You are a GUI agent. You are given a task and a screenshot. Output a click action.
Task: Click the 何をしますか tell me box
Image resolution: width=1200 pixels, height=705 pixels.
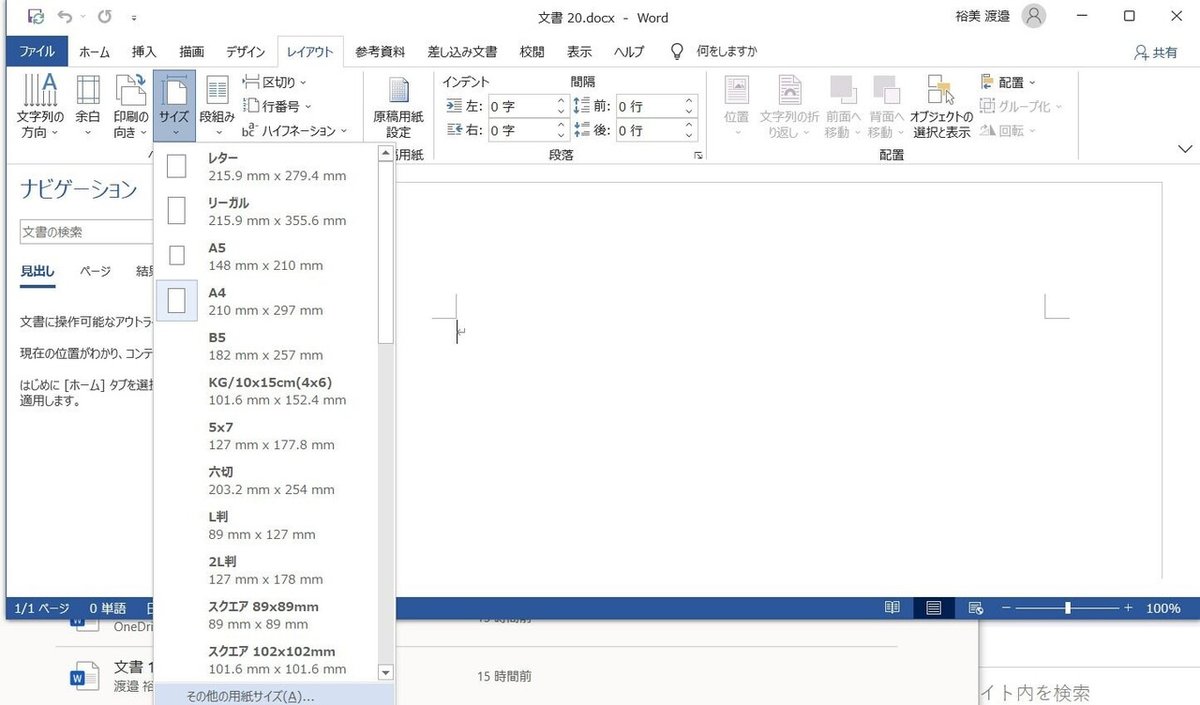pyautogui.click(x=714, y=52)
